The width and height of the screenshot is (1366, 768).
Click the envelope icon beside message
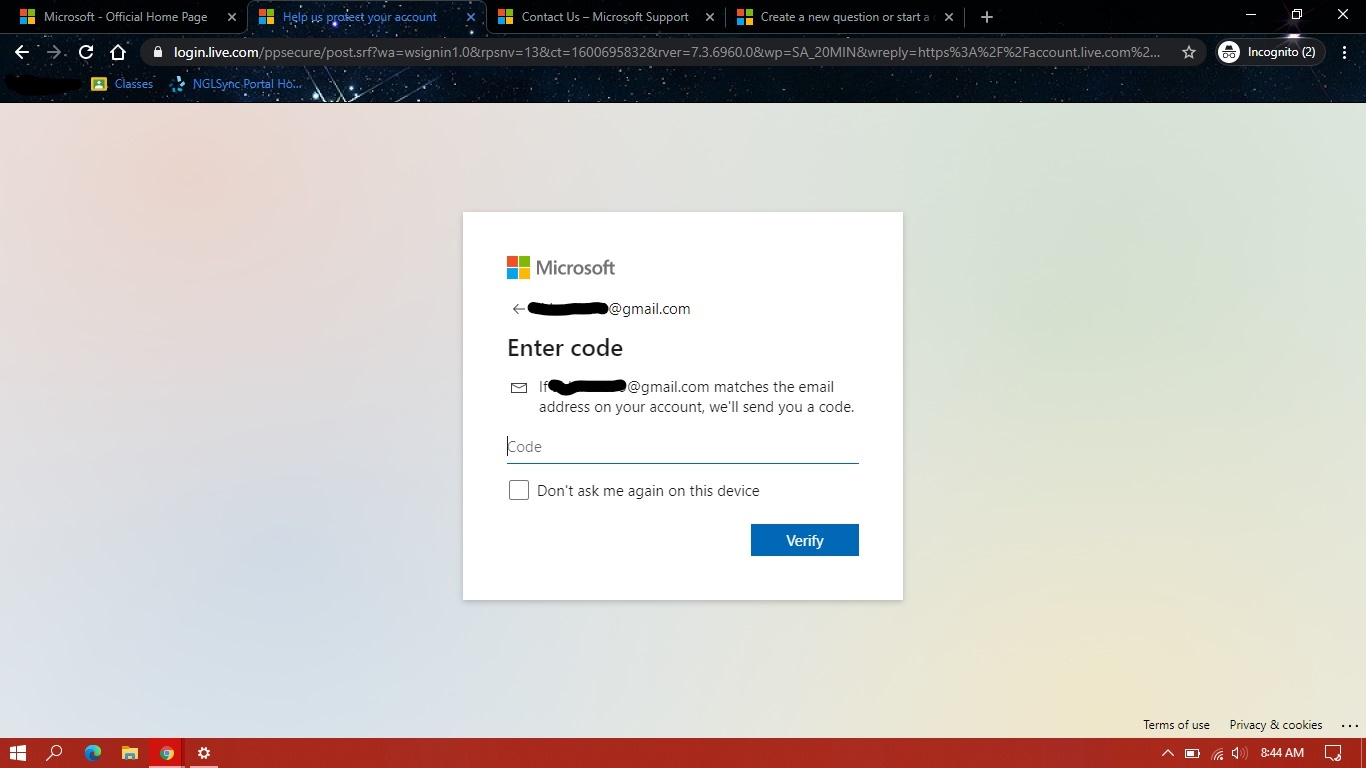pyautogui.click(x=518, y=388)
